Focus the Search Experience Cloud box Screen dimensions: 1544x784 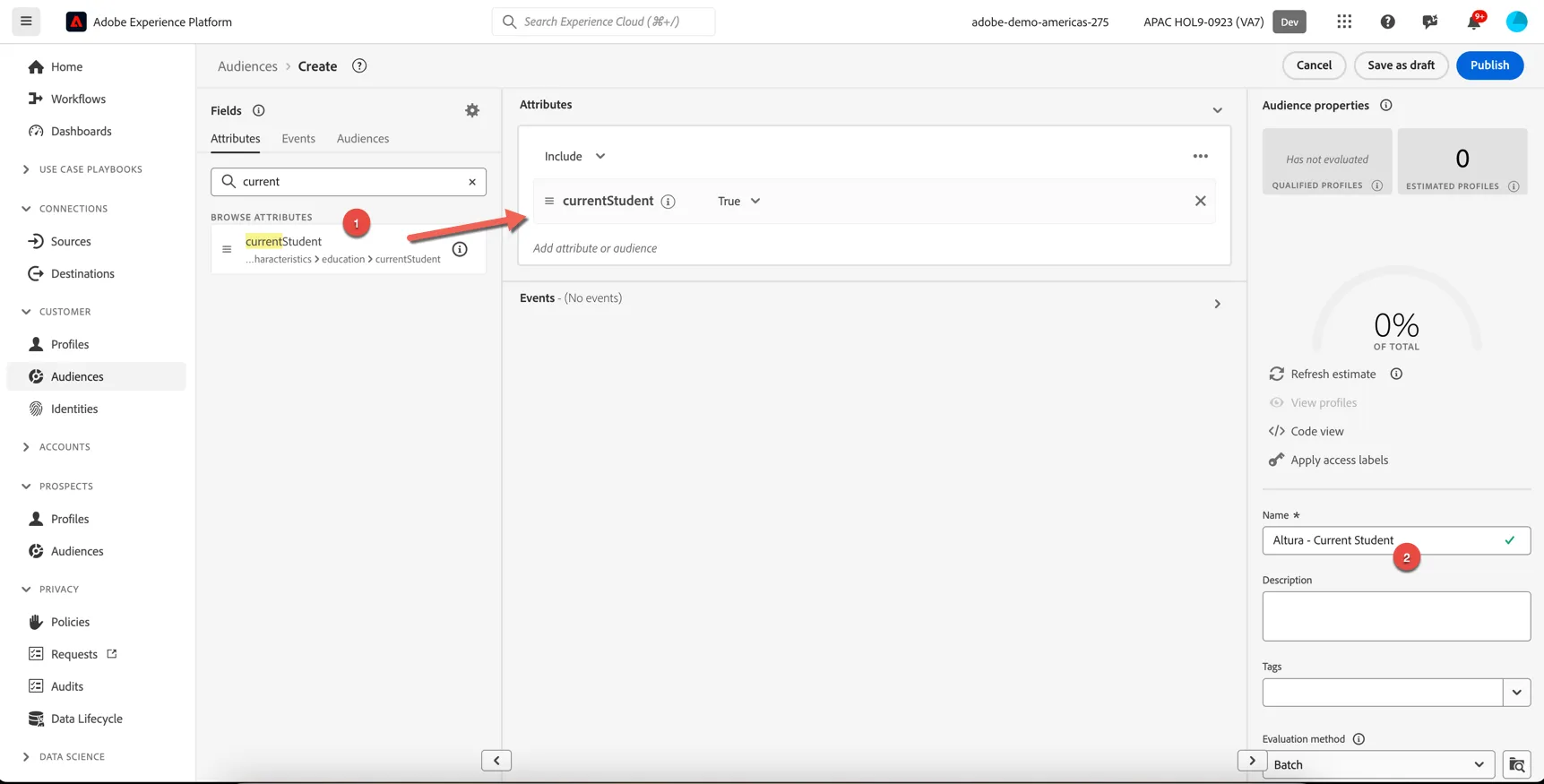tap(603, 22)
